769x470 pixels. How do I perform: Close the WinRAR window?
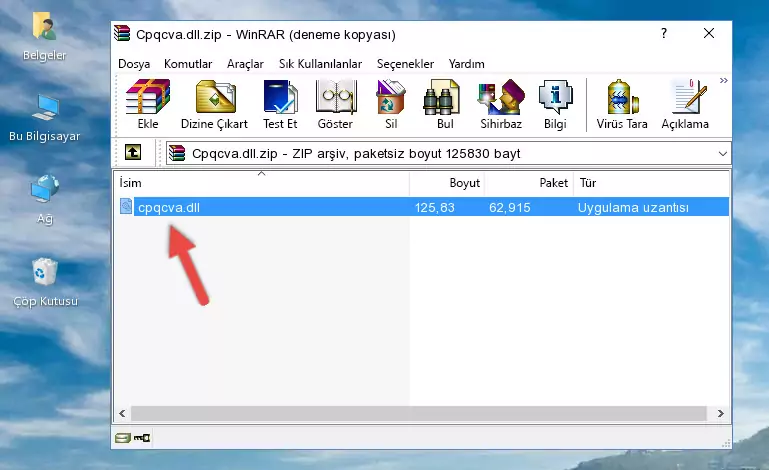tap(709, 33)
